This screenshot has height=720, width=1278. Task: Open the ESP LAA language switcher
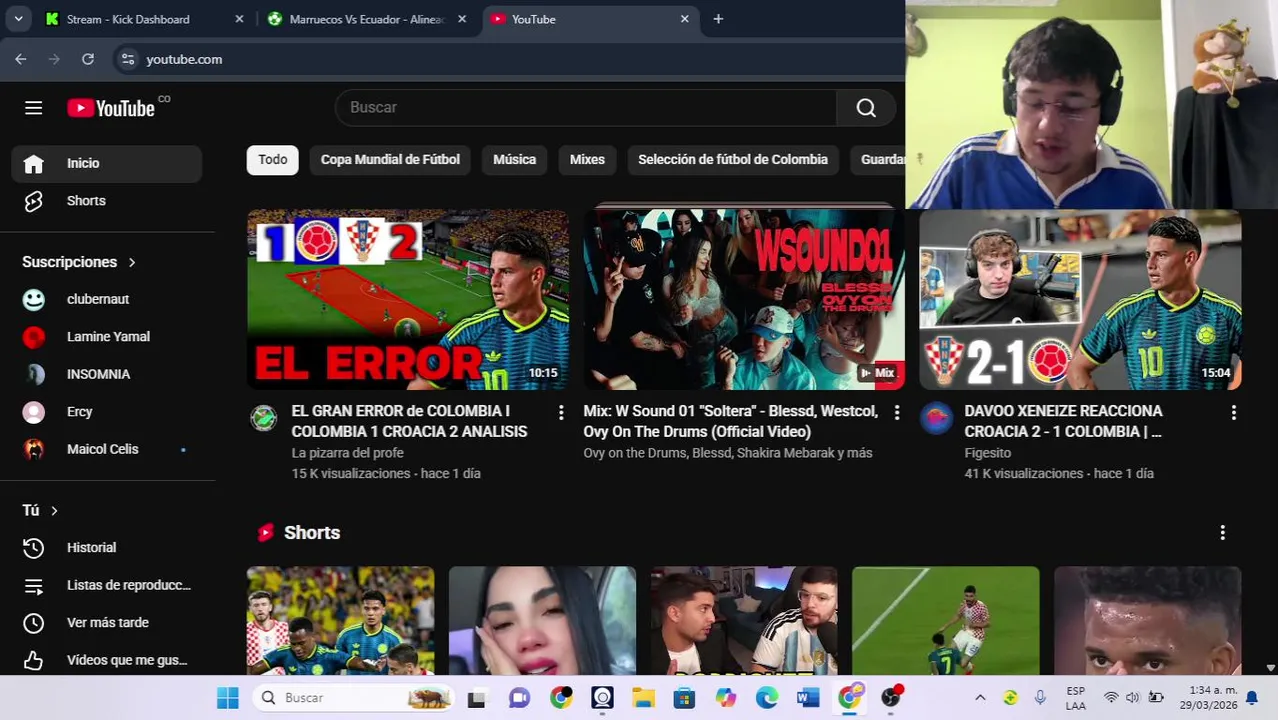(x=1076, y=698)
